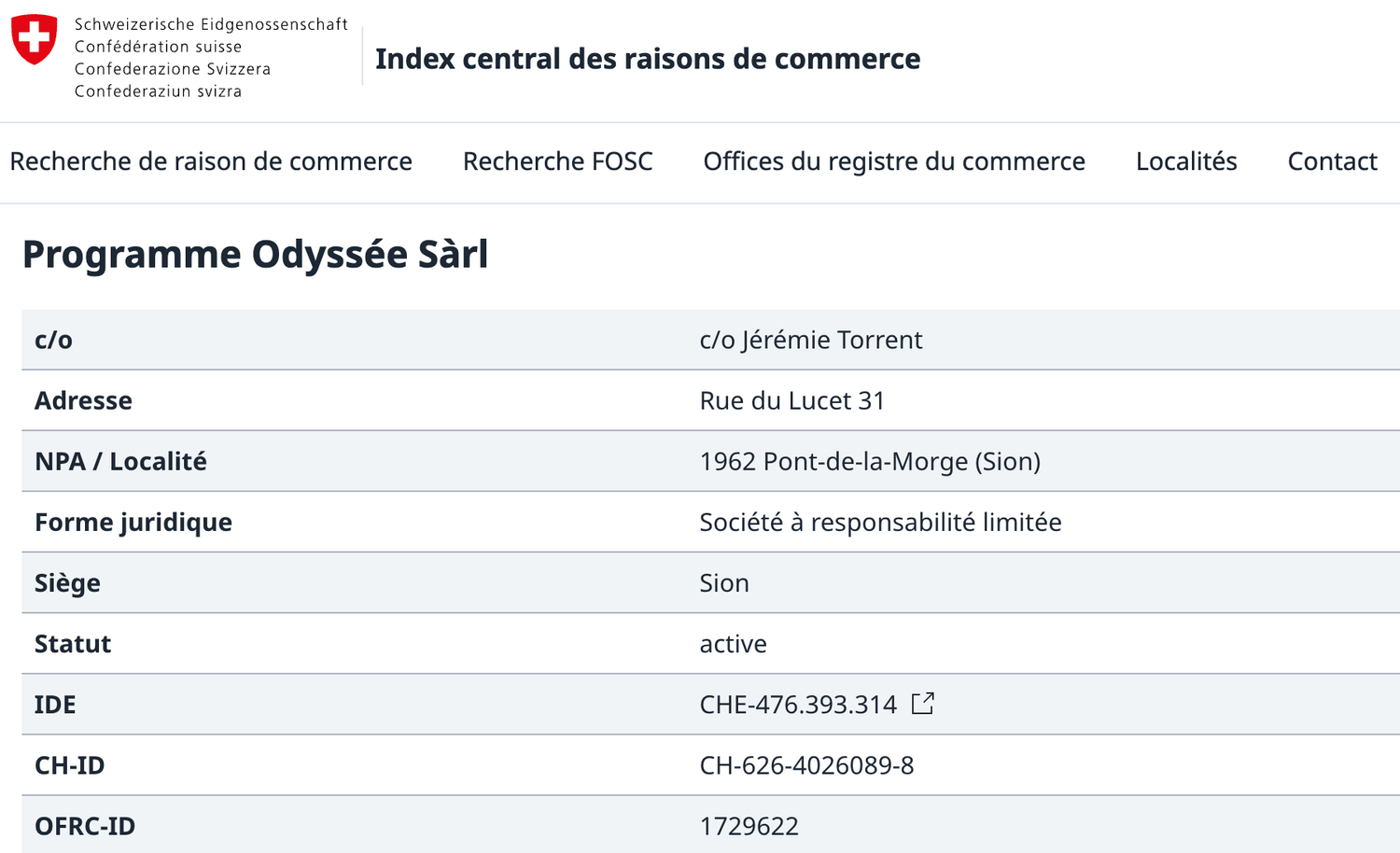Click the Forme juridique row label

[x=133, y=522]
